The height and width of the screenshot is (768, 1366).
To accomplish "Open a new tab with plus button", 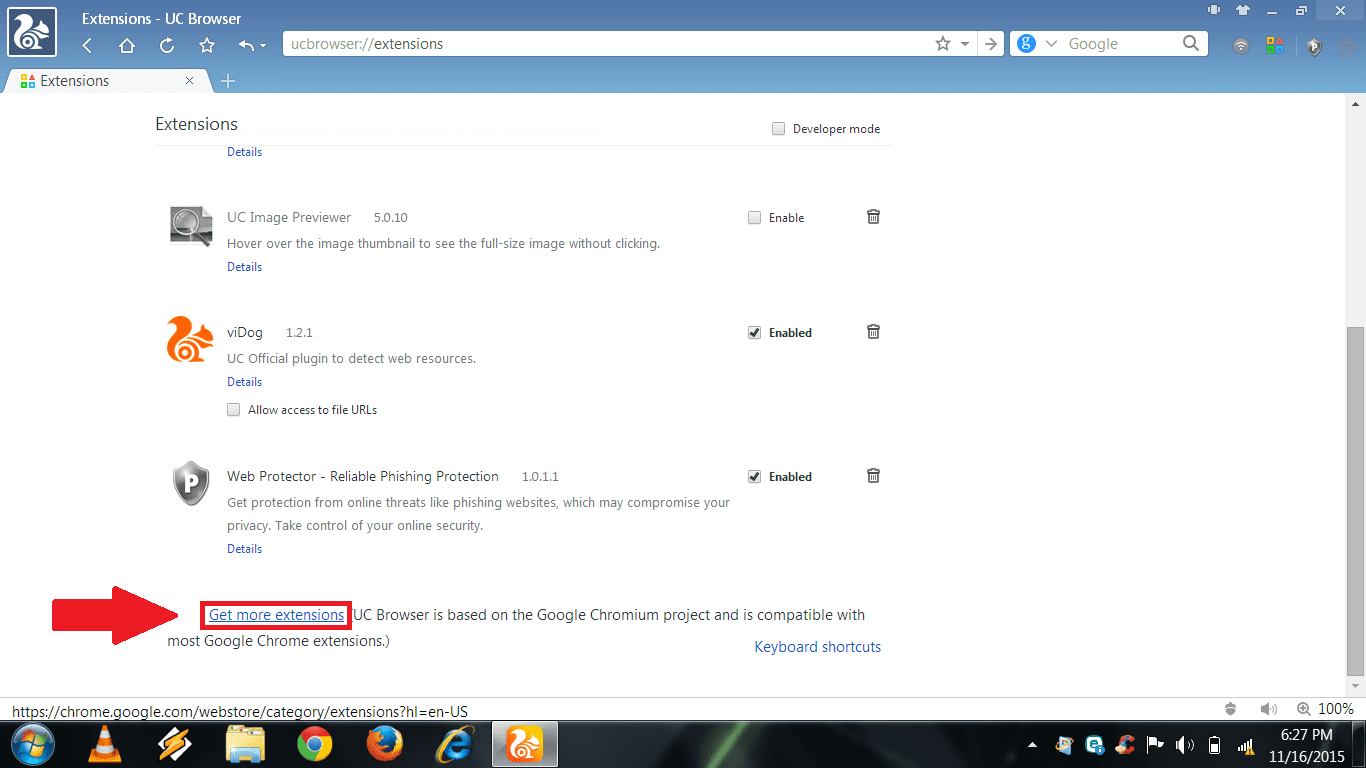I will tap(227, 81).
